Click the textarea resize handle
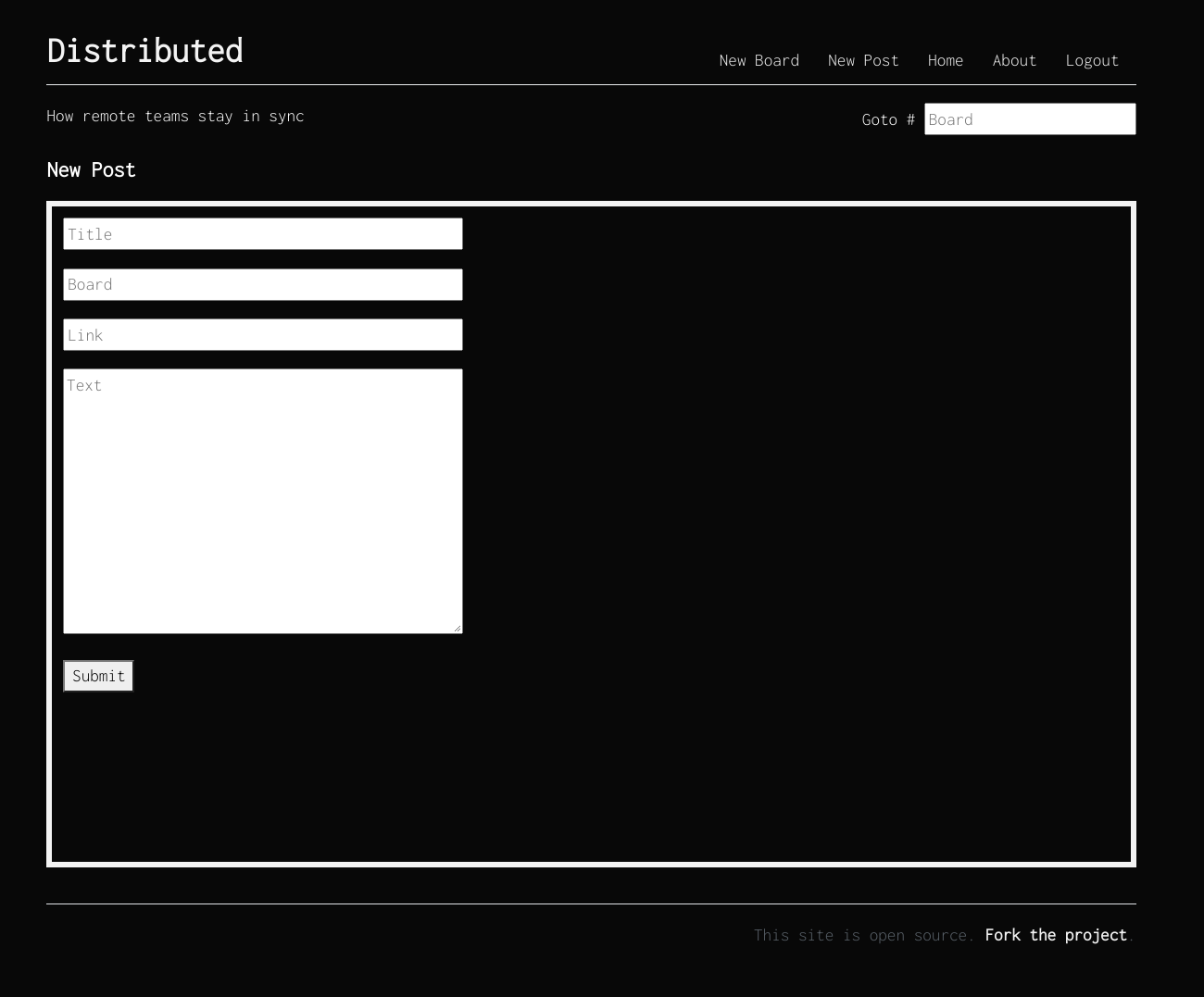1204x997 pixels. 458,628
